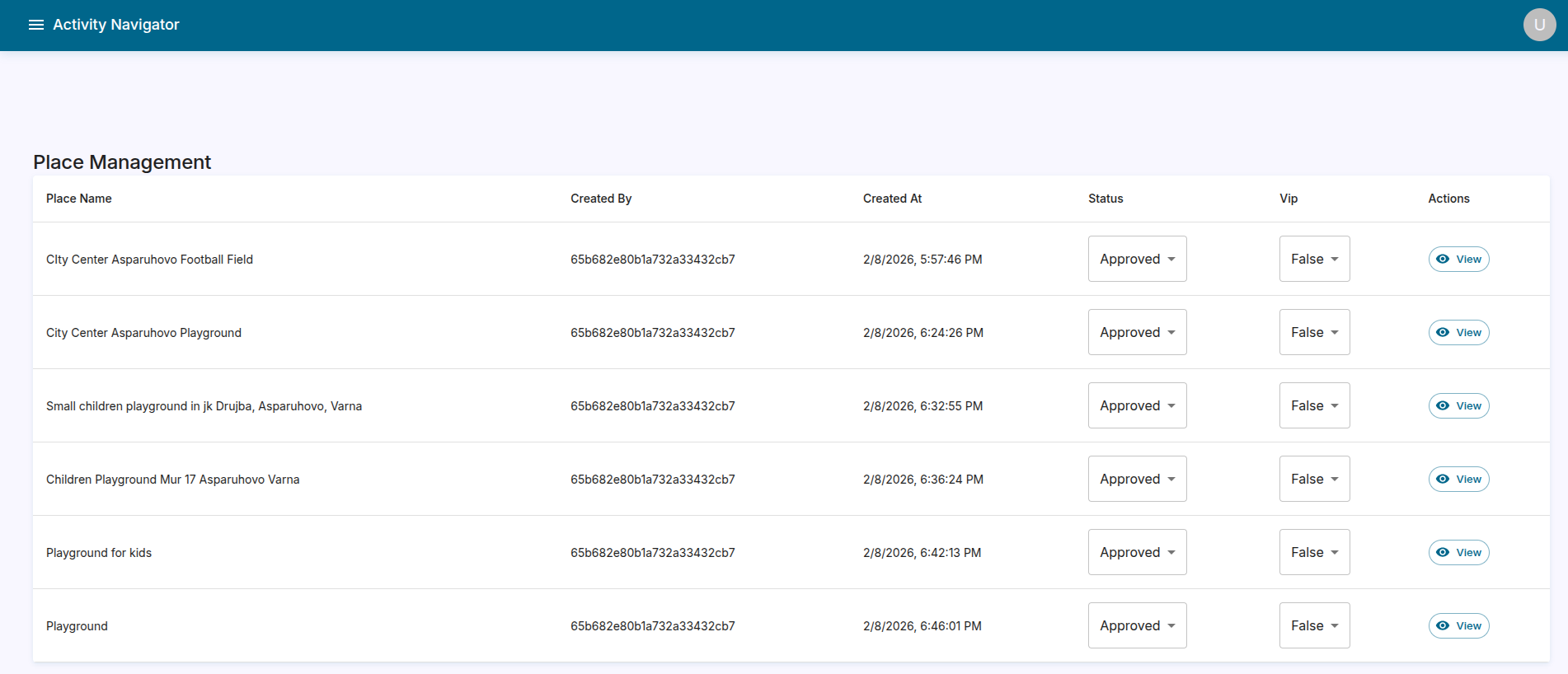Click the Place Name column header

point(79,199)
